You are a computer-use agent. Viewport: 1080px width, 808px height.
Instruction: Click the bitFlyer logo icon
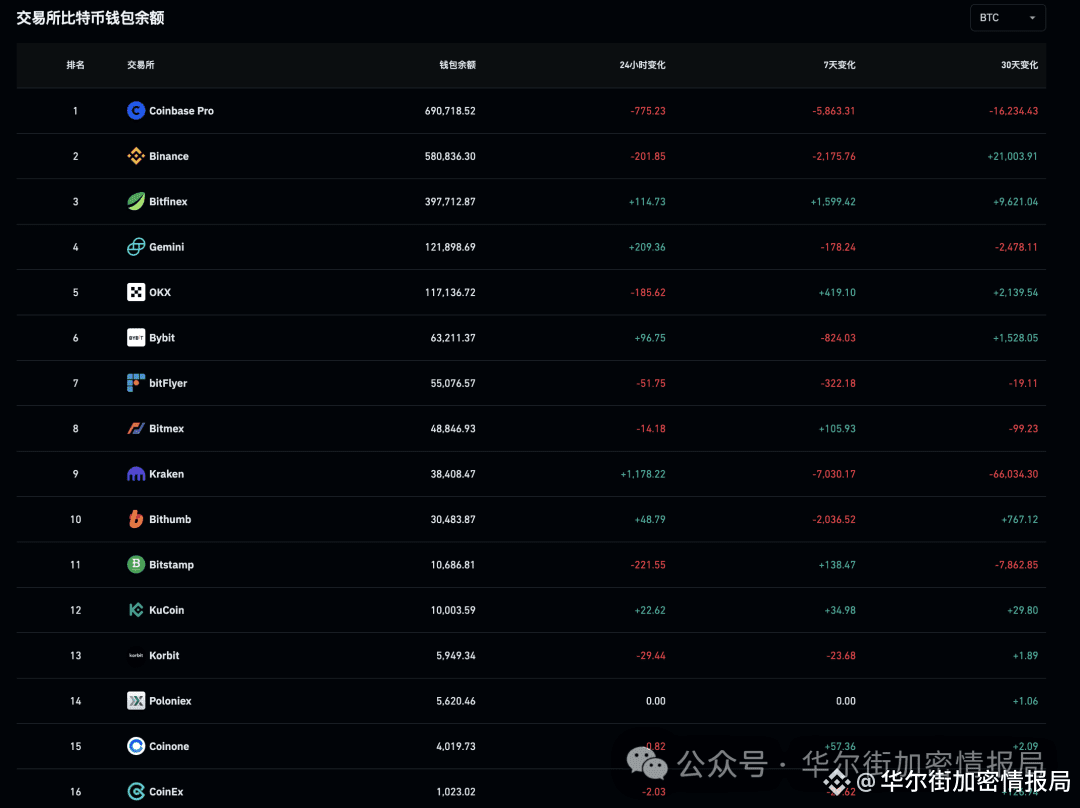136,383
